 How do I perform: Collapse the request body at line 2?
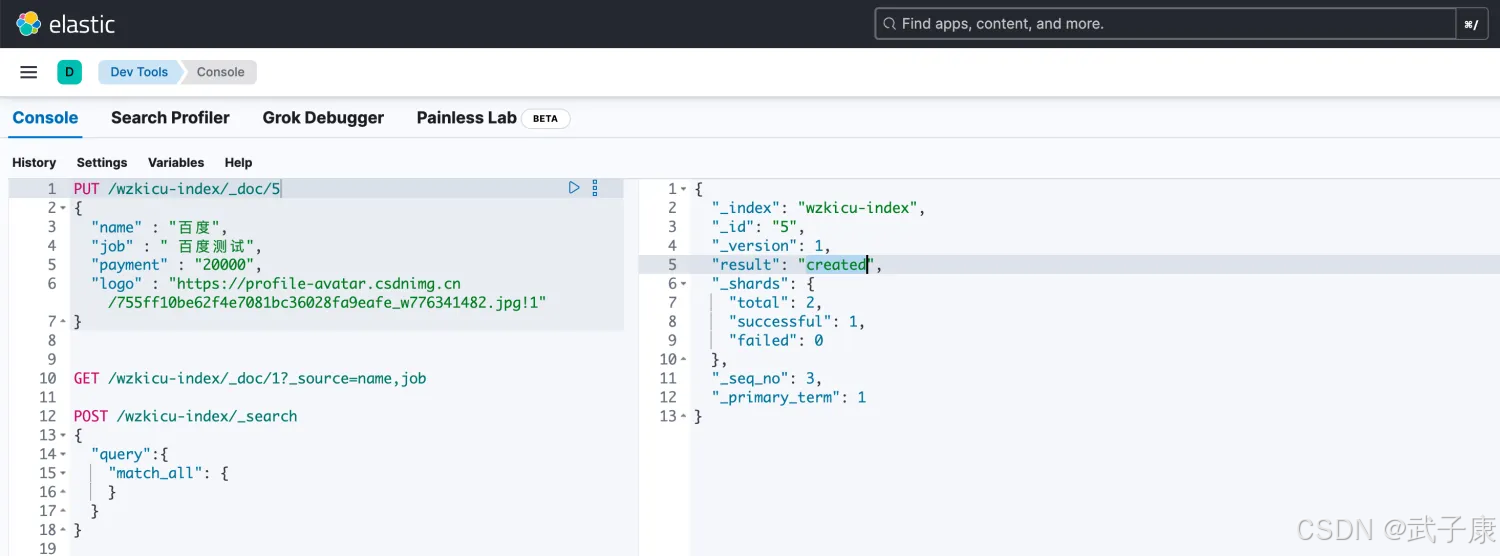coord(64,208)
